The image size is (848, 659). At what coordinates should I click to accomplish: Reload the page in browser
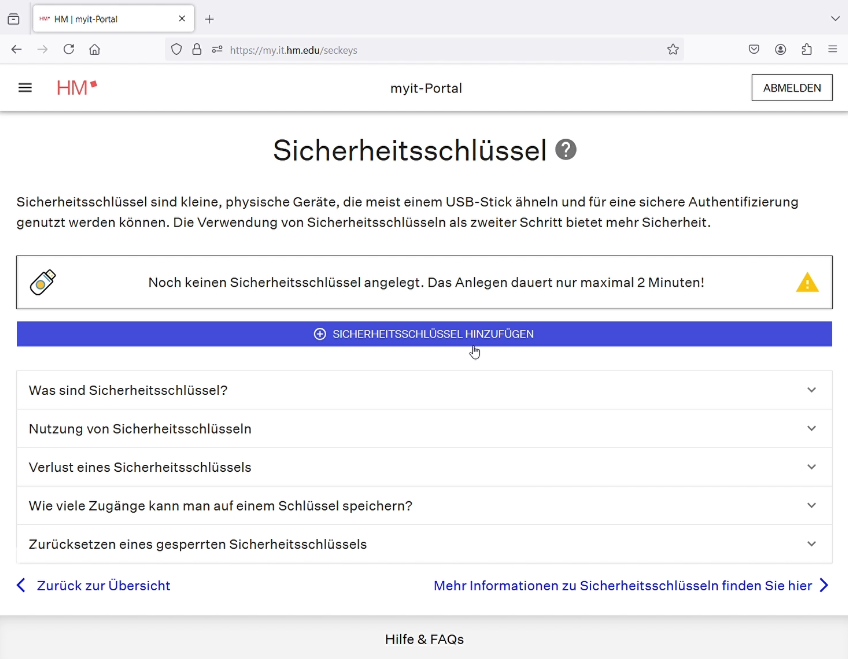click(x=69, y=49)
